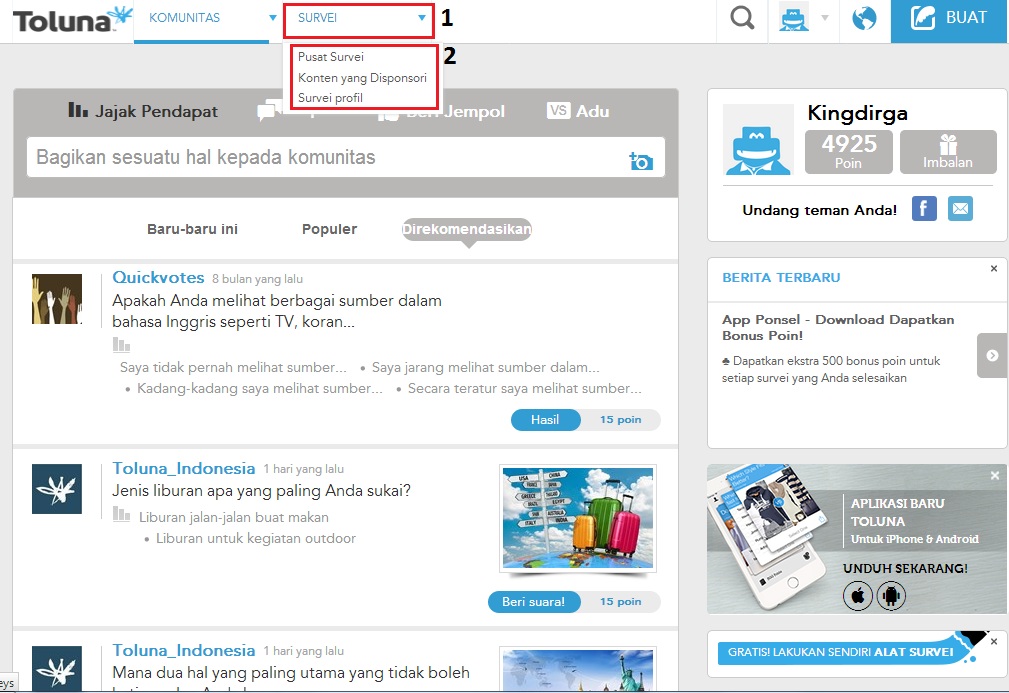Image resolution: width=1009 pixels, height=693 pixels.
Task: Open Toluna_Indonesia link on last post
Action: [183, 651]
